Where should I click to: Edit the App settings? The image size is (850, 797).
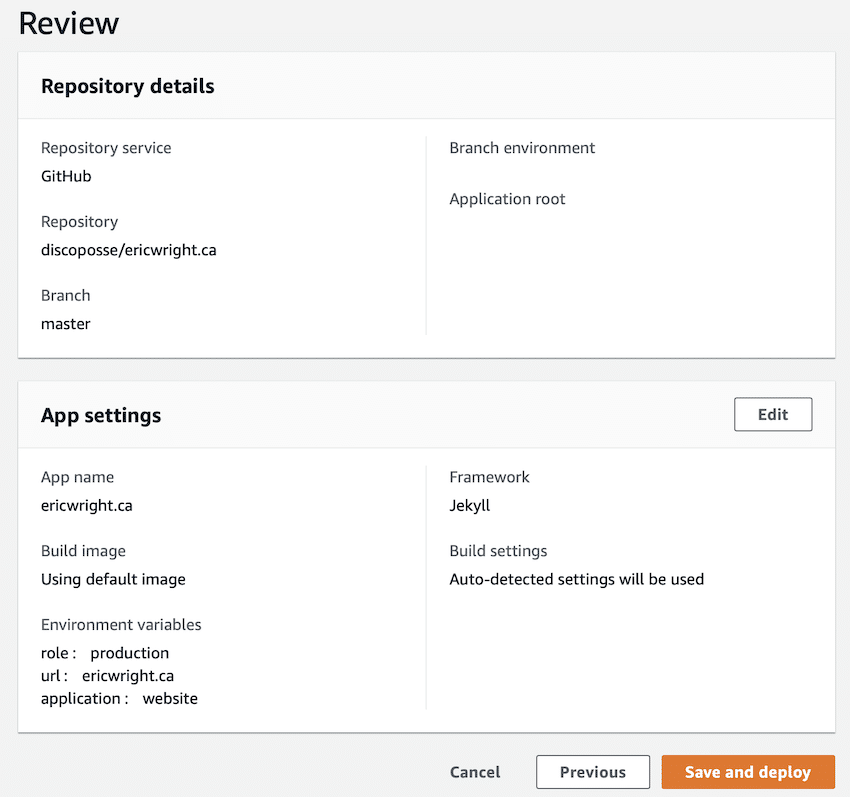click(772, 415)
